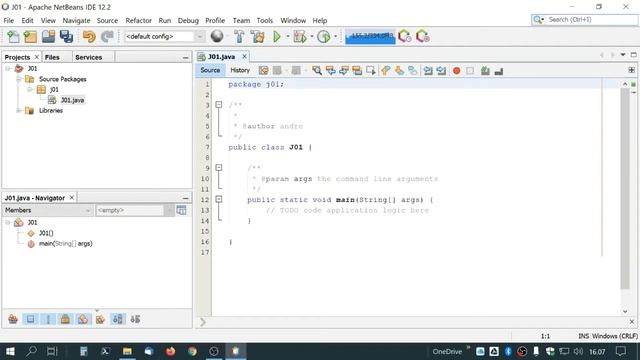Viewport: 640px width, 360px height.
Task: Click the Undo toolbar icon
Action: click(x=89, y=37)
